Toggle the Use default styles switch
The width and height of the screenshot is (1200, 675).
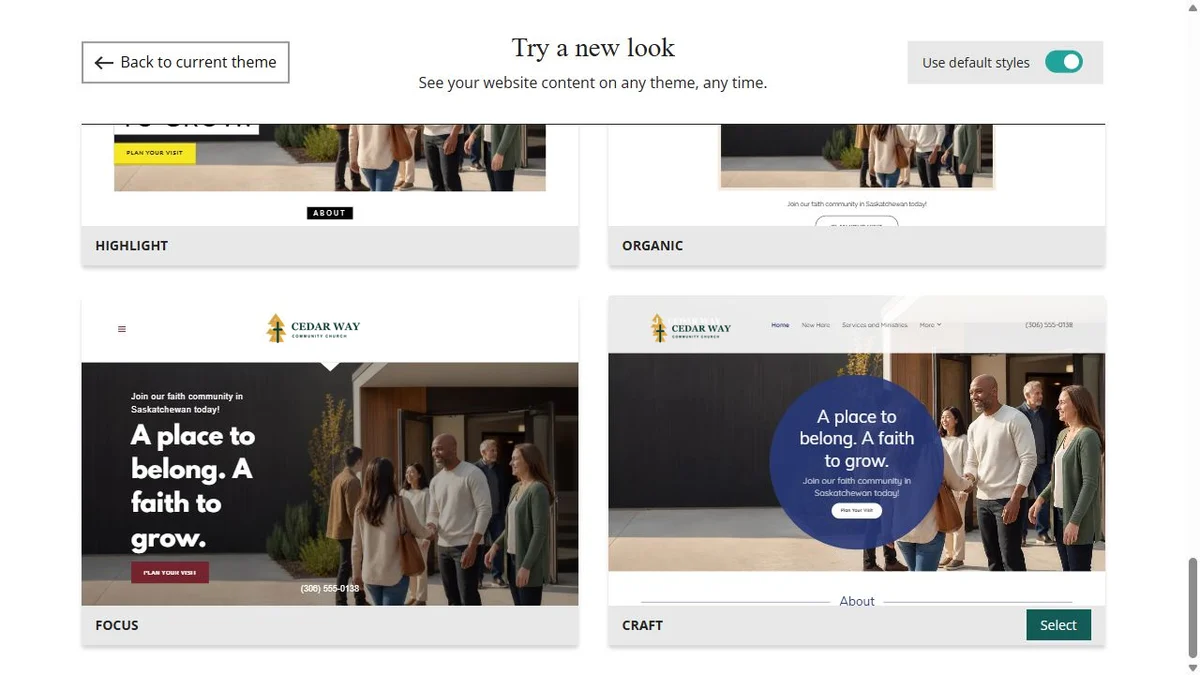click(1063, 62)
